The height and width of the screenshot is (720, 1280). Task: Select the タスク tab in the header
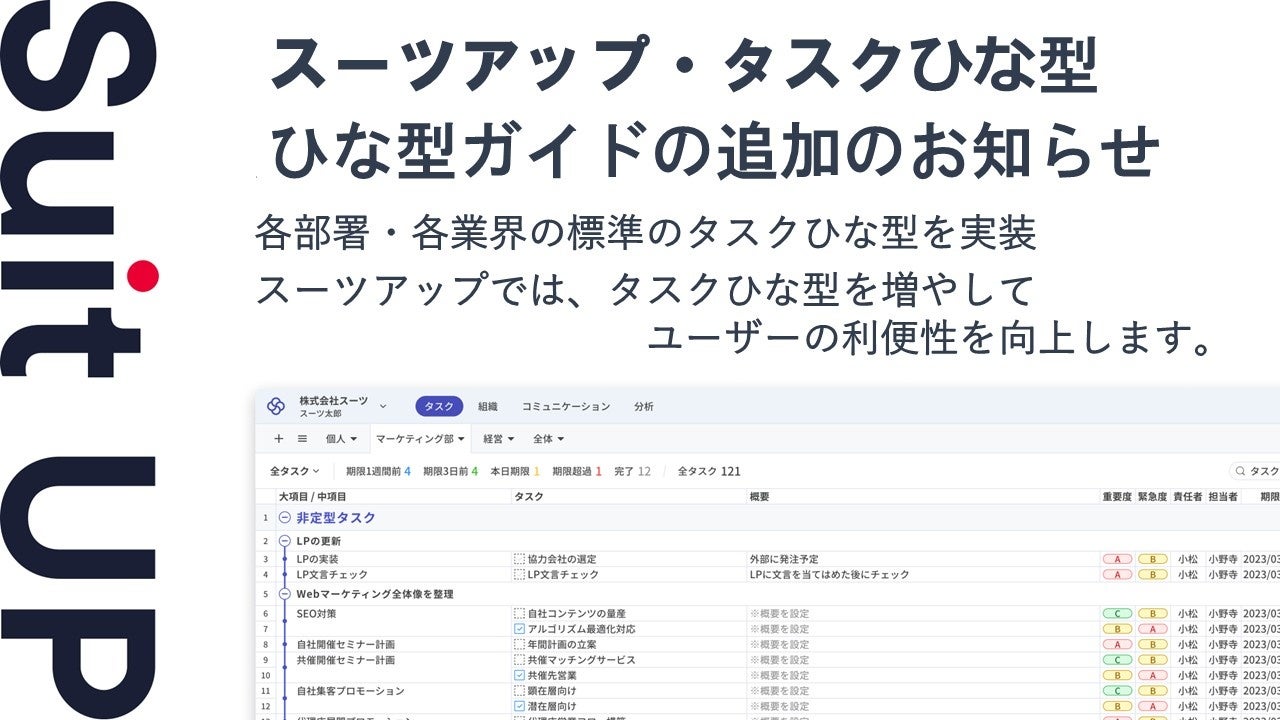click(x=439, y=406)
